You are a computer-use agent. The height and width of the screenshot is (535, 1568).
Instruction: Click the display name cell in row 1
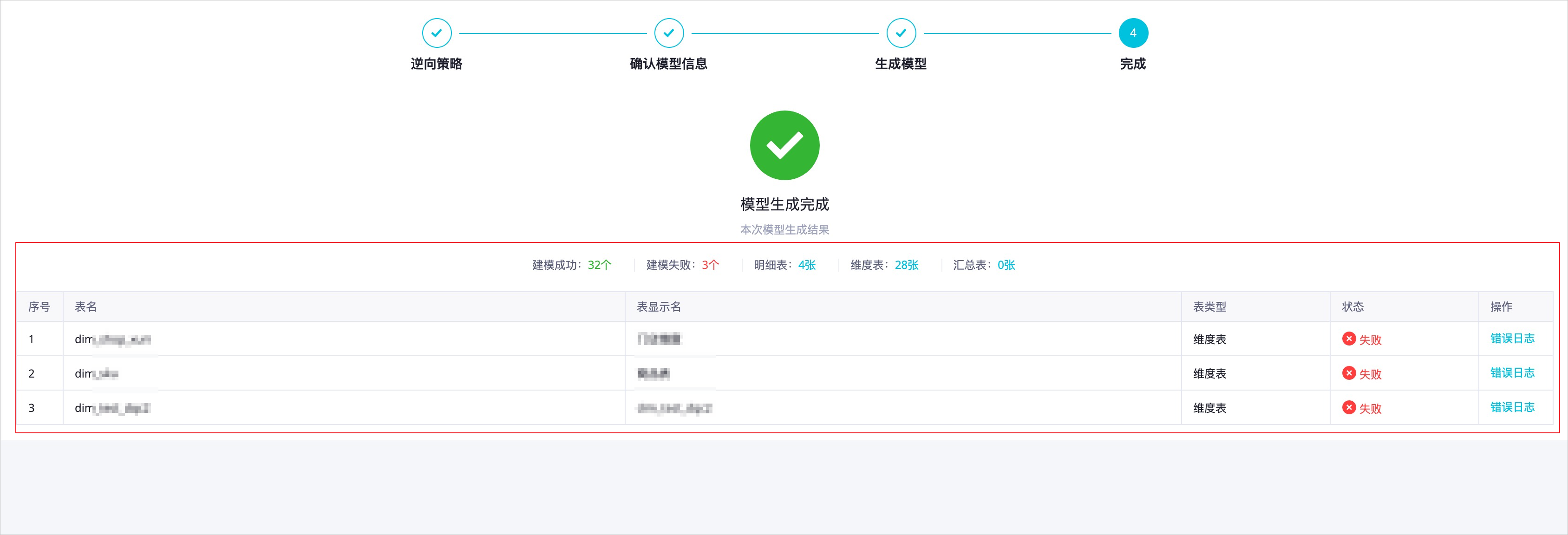pyautogui.click(x=903, y=339)
